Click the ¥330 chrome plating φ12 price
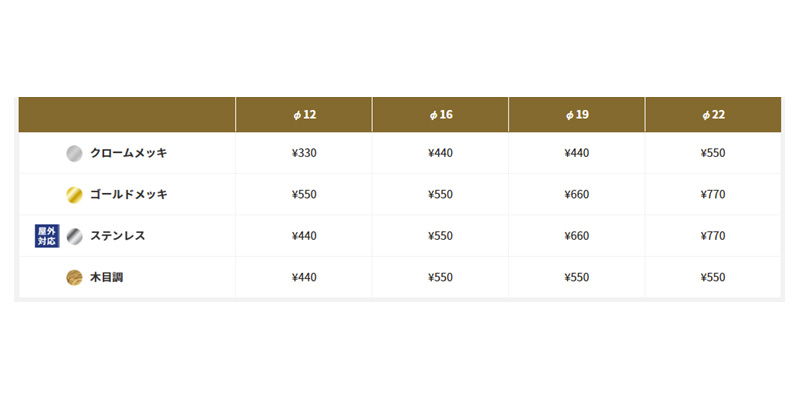The width and height of the screenshot is (800, 400). [304, 153]
